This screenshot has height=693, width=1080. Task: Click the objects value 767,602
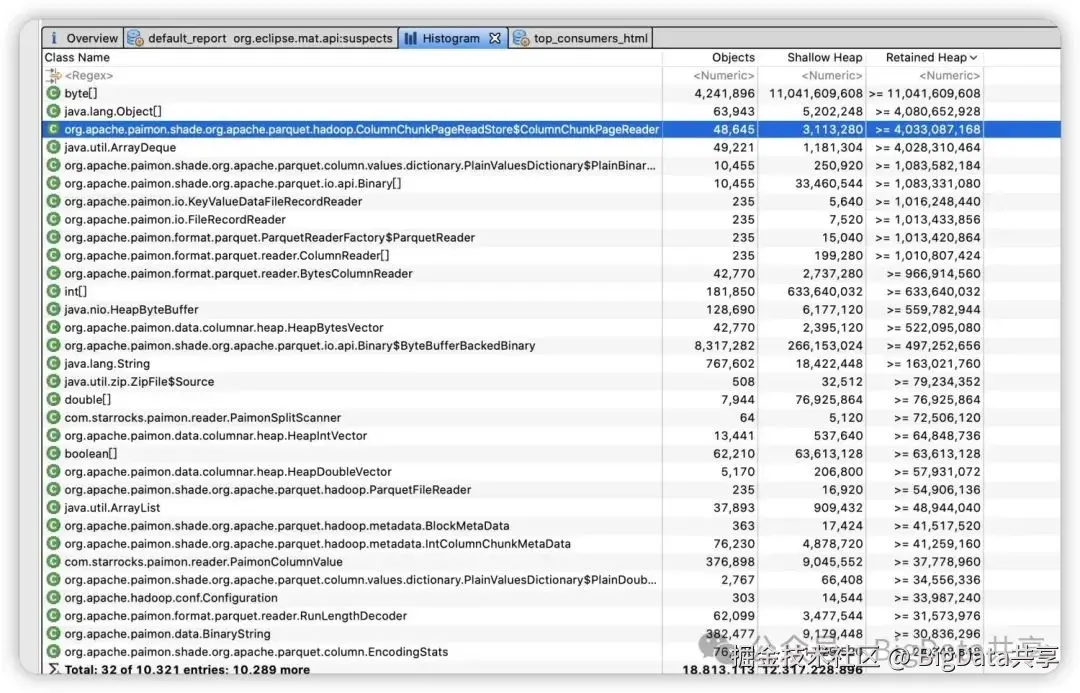[x=730, y=364]
